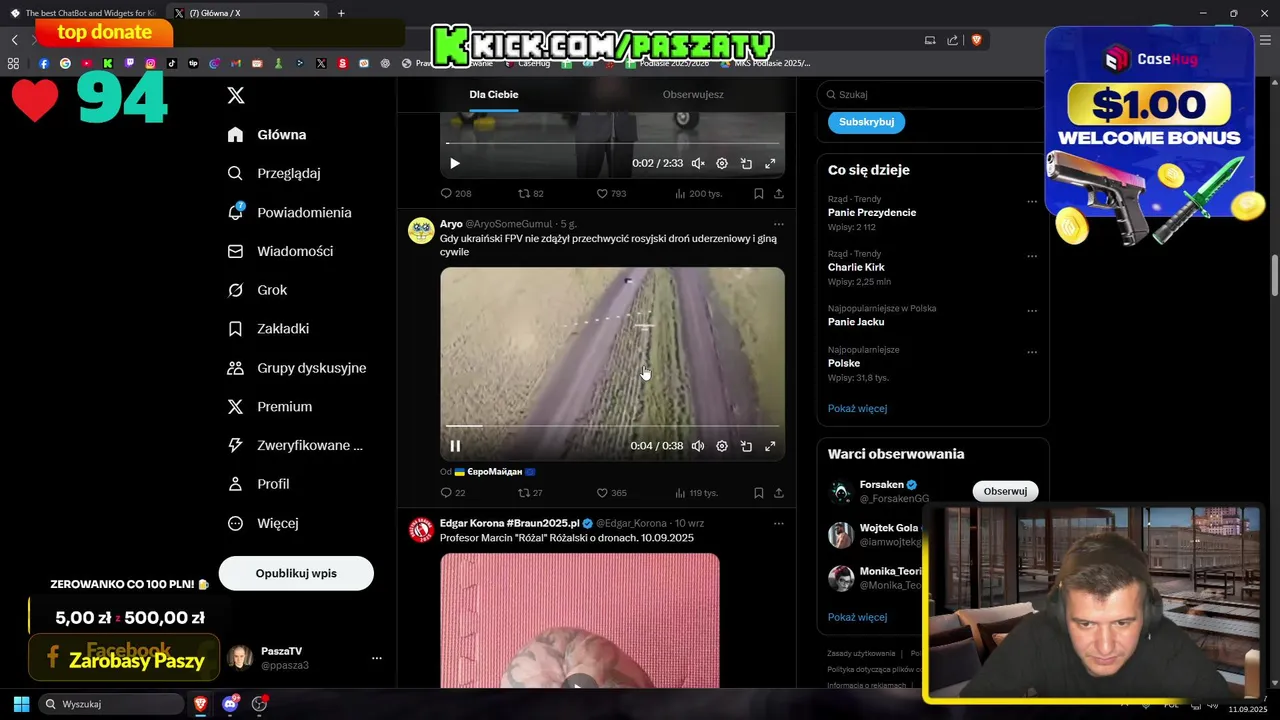The image size is (1280, 720).
Task: Open Brave browser from taskbar
Action: click(200, 704)
